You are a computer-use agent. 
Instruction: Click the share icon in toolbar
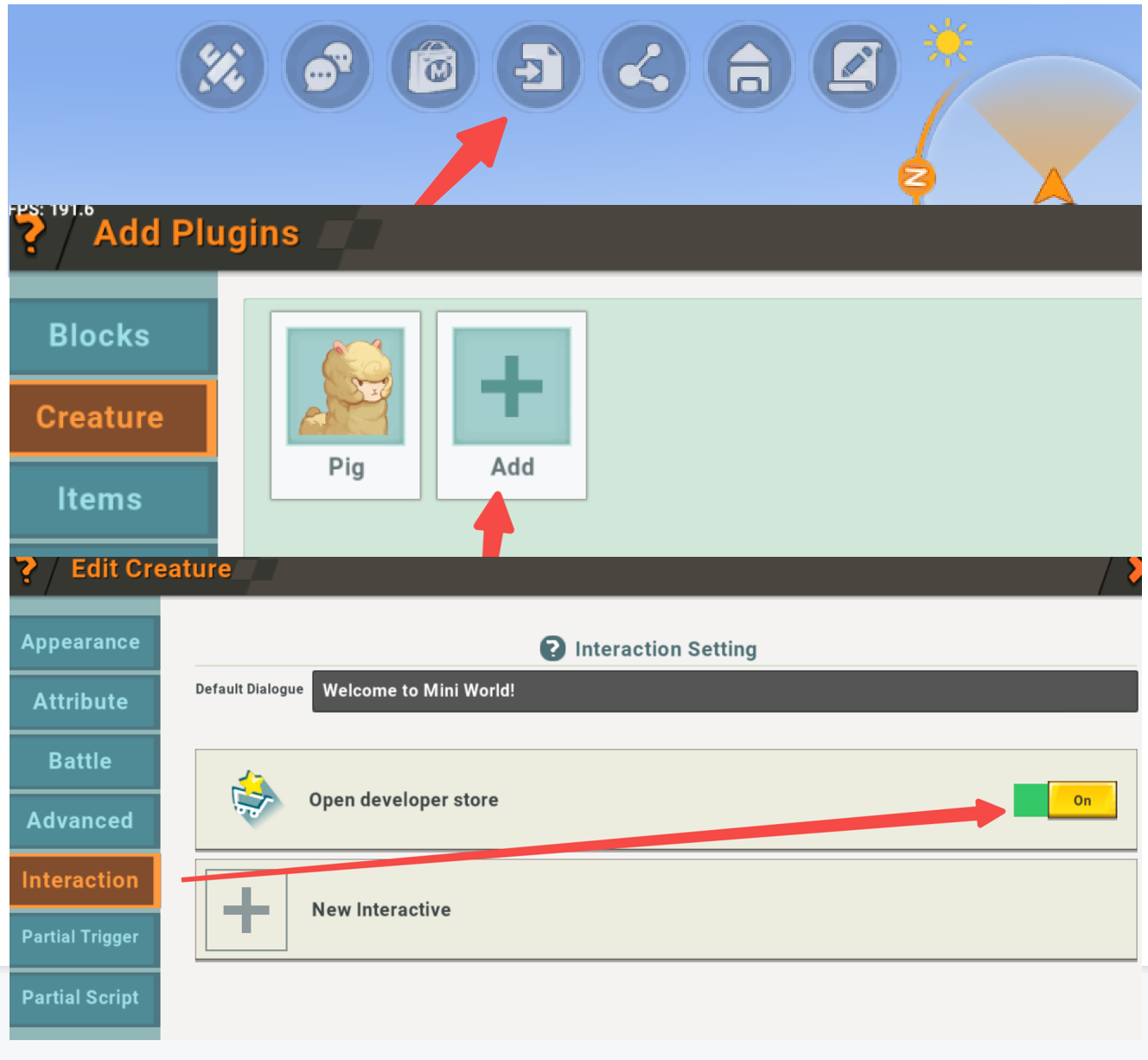[x=643, y=67]
